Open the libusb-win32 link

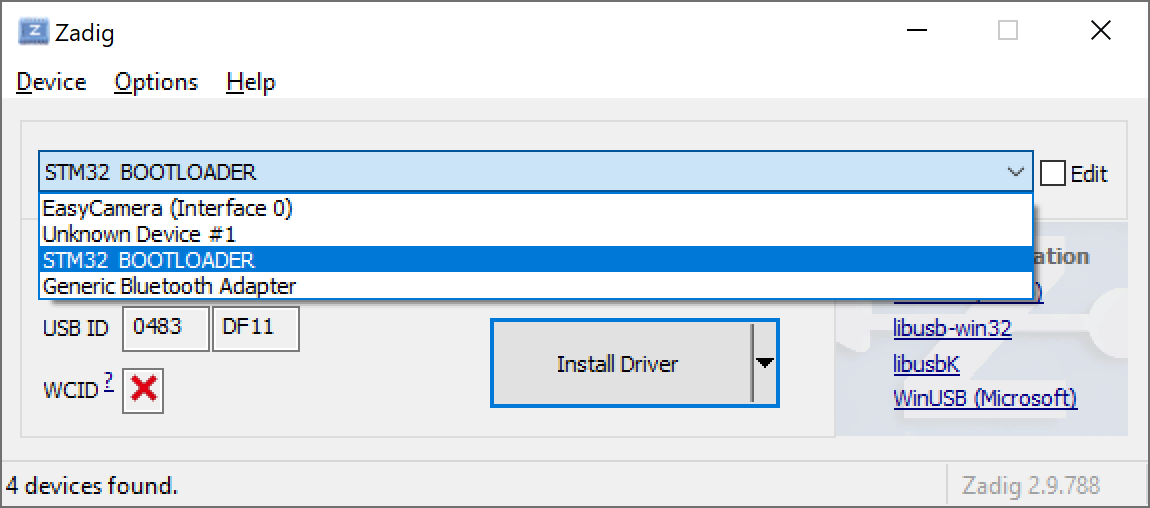pyautogui.click(x=952, y=329)
